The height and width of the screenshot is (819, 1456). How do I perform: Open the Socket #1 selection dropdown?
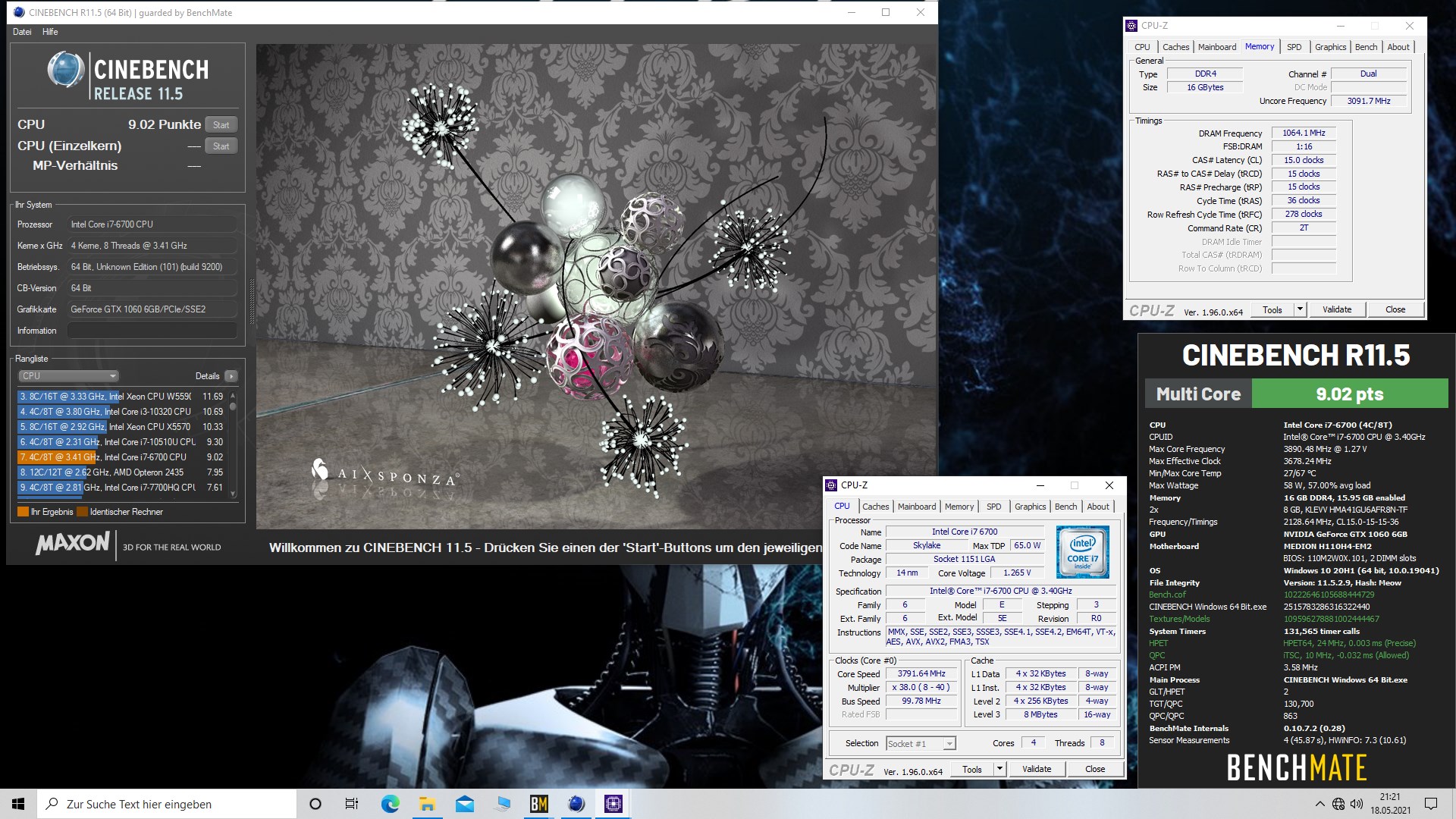coord(921,744)
